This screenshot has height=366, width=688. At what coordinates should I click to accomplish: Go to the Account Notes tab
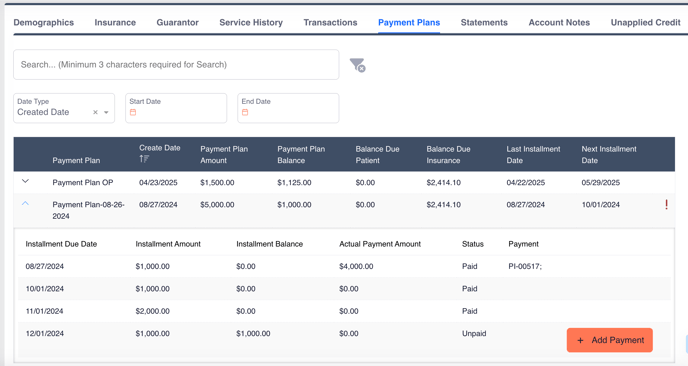559,22
